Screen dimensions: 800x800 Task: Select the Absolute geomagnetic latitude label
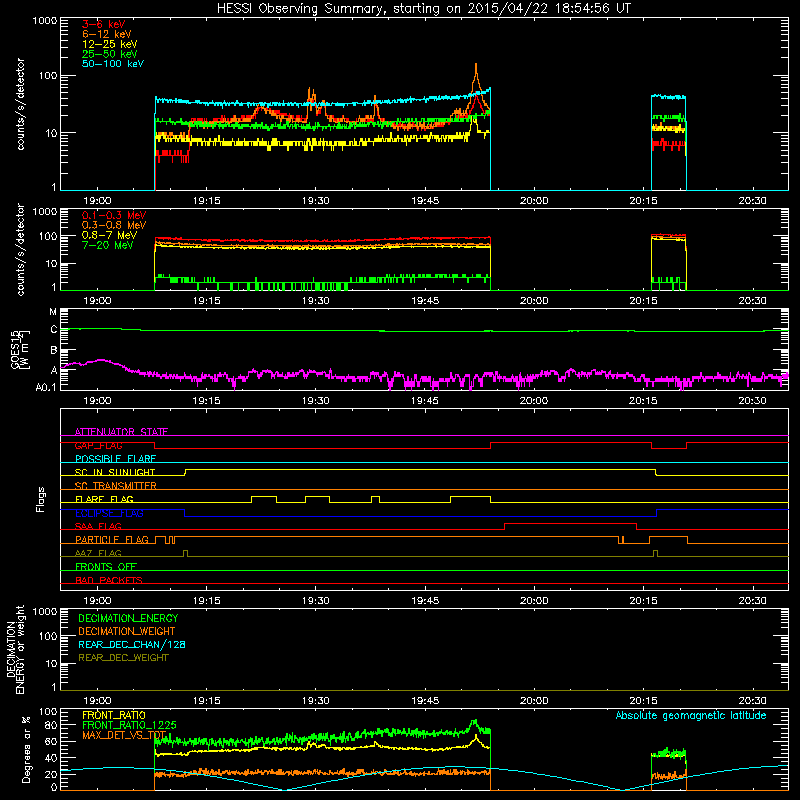point(691,716)
